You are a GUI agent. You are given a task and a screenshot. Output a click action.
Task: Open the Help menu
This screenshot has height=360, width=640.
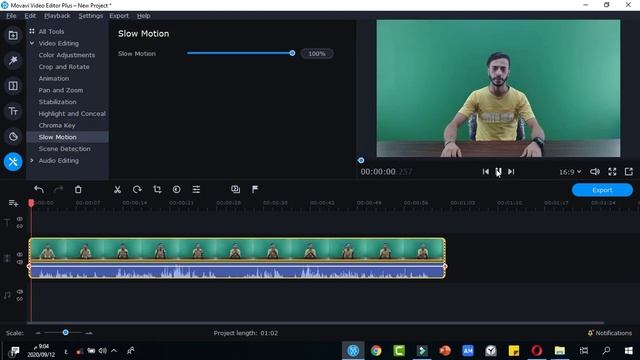(144, 16)
